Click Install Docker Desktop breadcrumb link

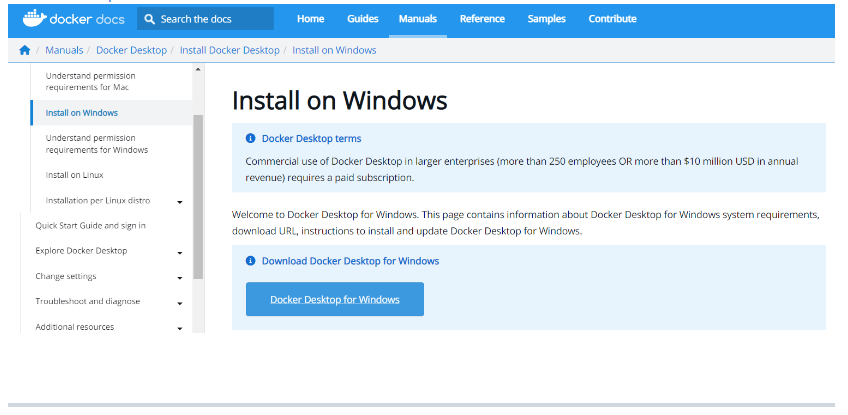tap(229, 50)
